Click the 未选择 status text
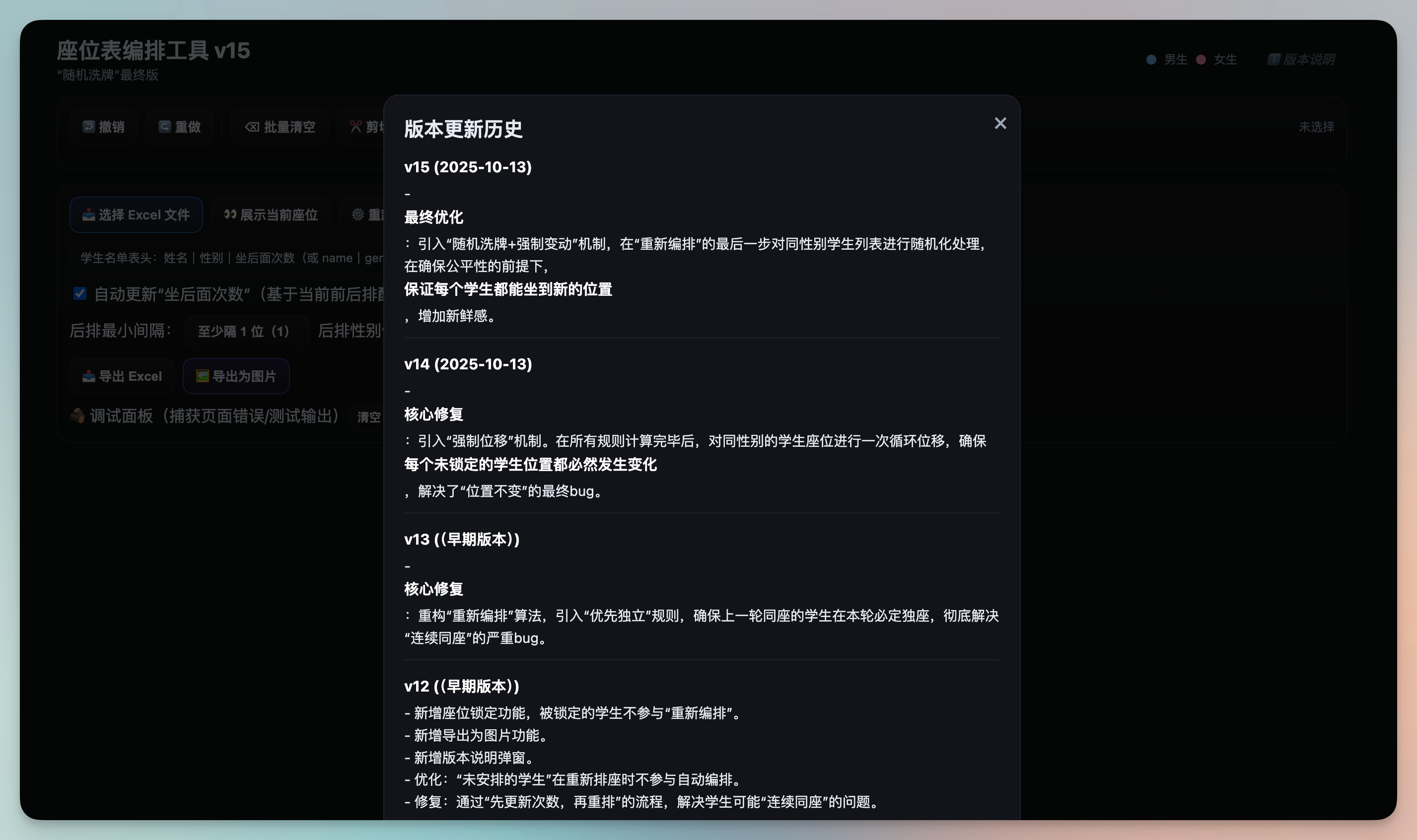The height and width of the screenshot is (840, 1417). [x=1316, y=127]
